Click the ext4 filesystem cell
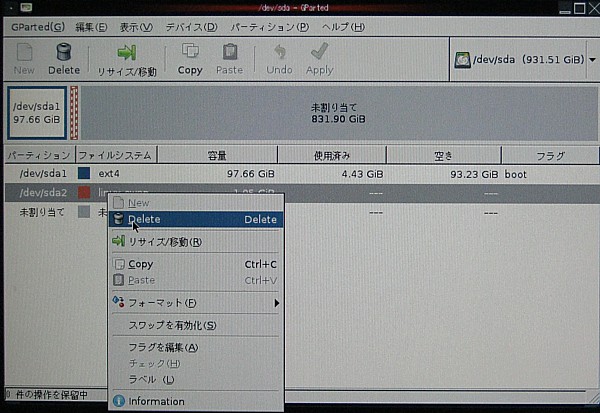The height and width of the screenshot is (413, 600). [x=109, y=174]
